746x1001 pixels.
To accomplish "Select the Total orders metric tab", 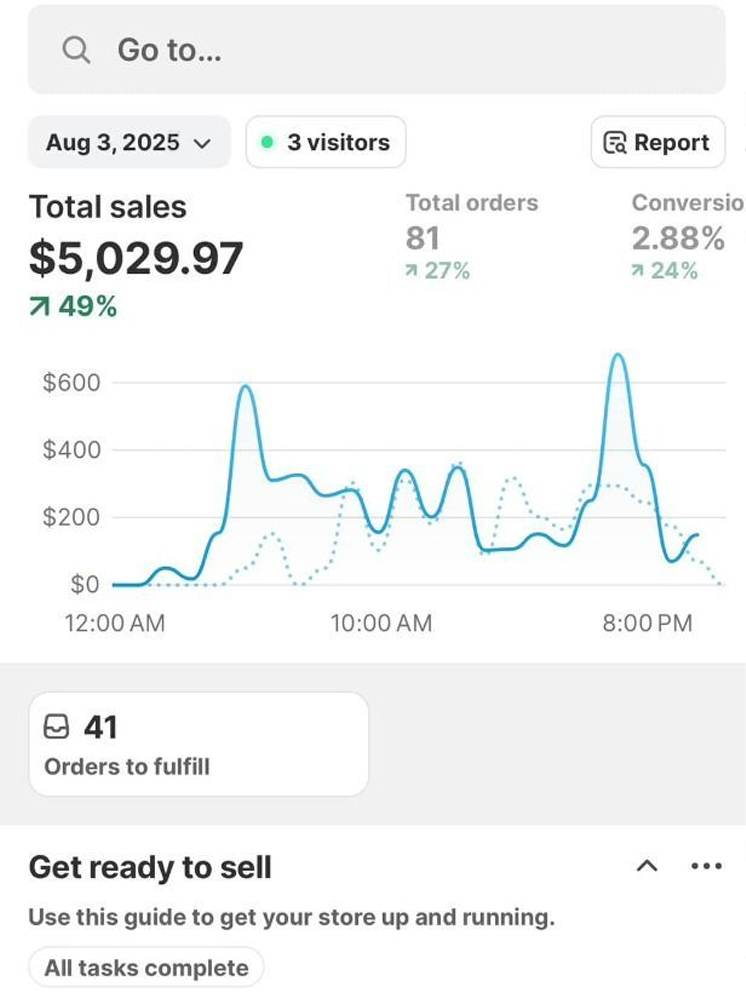I will pos(471,237).
